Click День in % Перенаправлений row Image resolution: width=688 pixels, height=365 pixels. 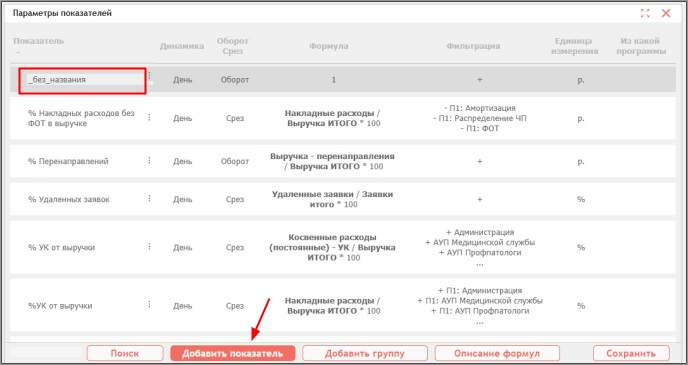click(x=183, y=161)
